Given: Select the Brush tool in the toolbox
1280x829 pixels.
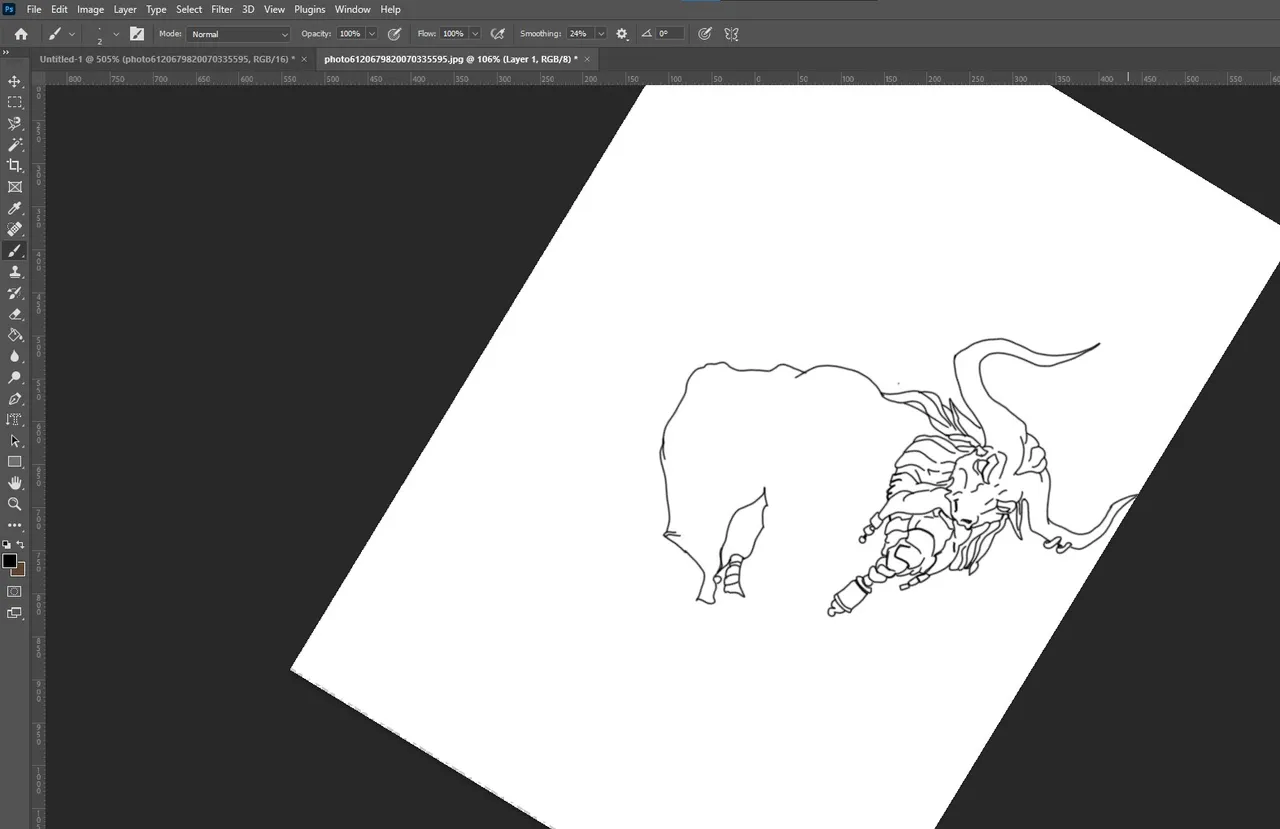Looking at the screenshot, I should click(x=14, y=250).
